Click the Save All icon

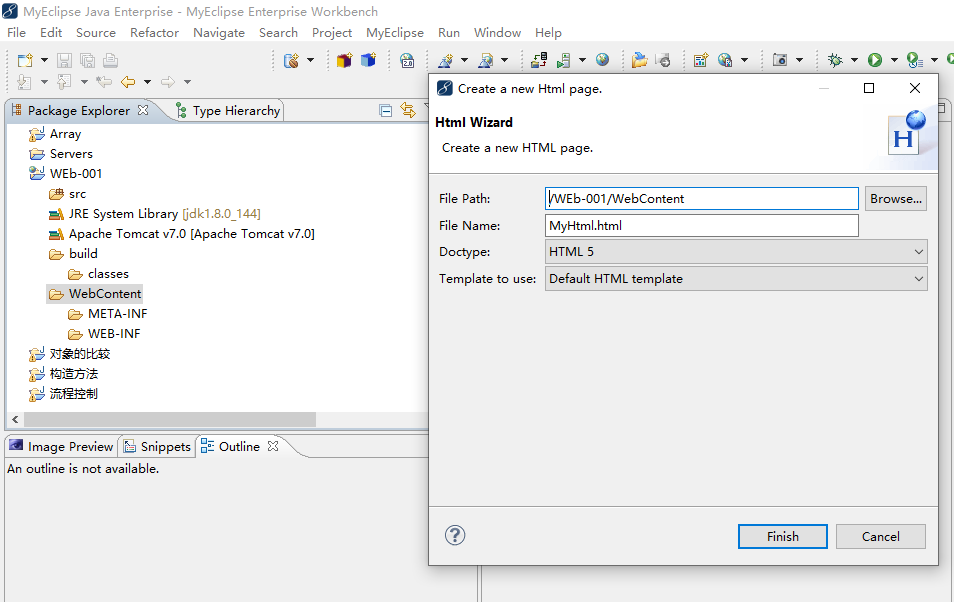(88, 60)
